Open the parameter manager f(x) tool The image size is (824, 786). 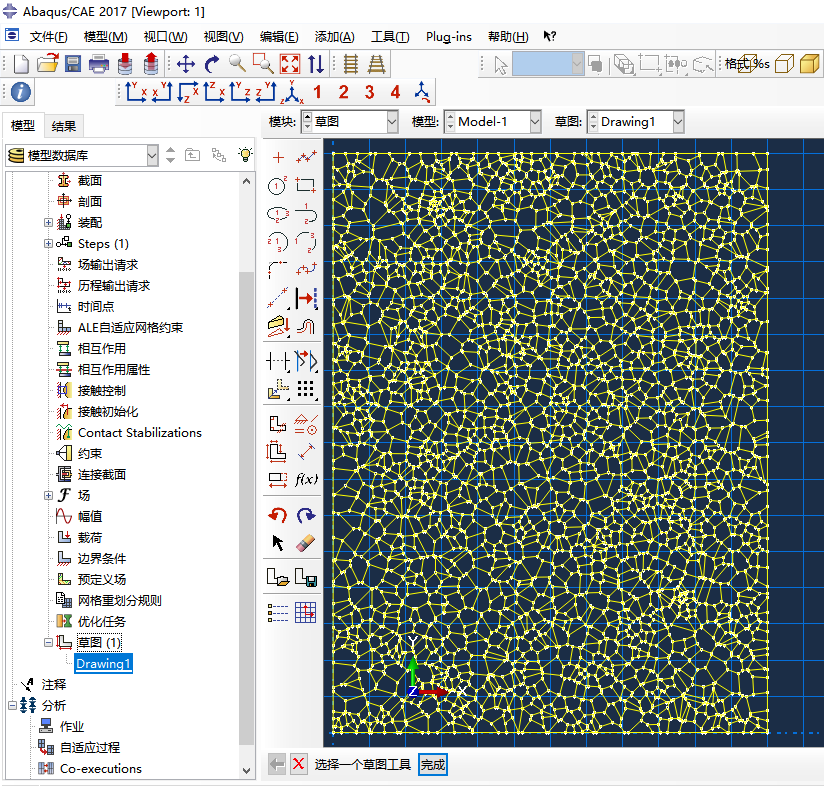click(x=306, y=479)
